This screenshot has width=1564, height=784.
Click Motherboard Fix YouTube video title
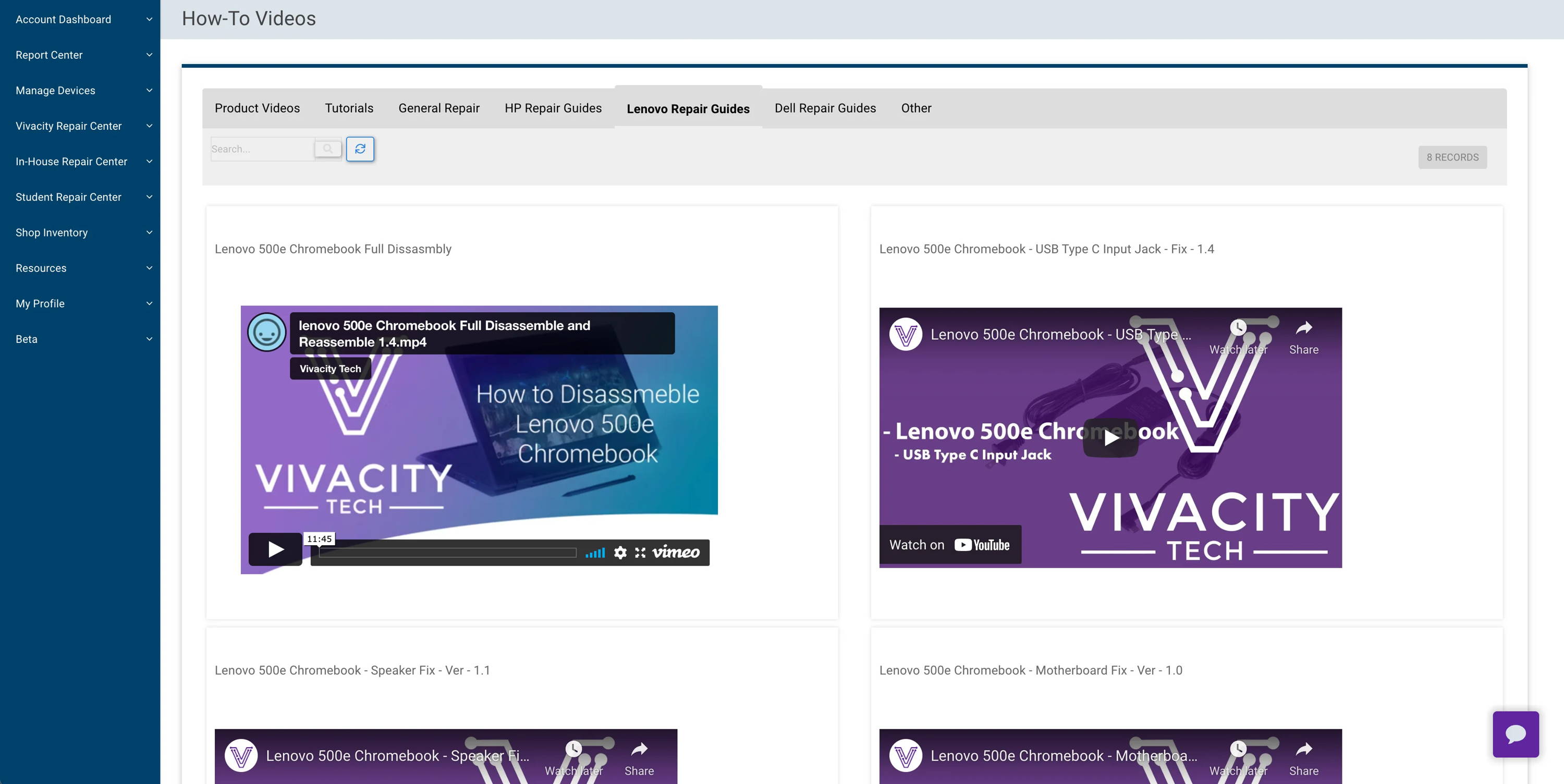(x=1064, y=755)
